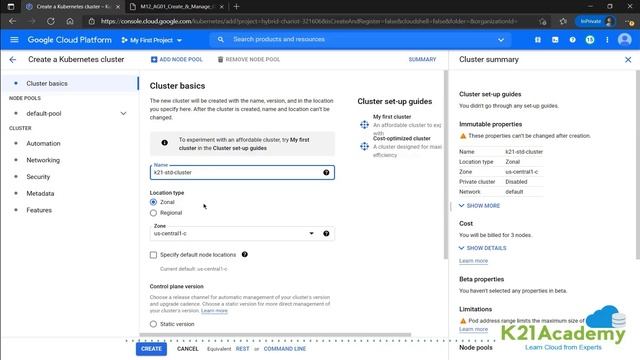Click the browser home icon
Image resolution: width=640 pixels, height=360 pixels.
[70, 21]
